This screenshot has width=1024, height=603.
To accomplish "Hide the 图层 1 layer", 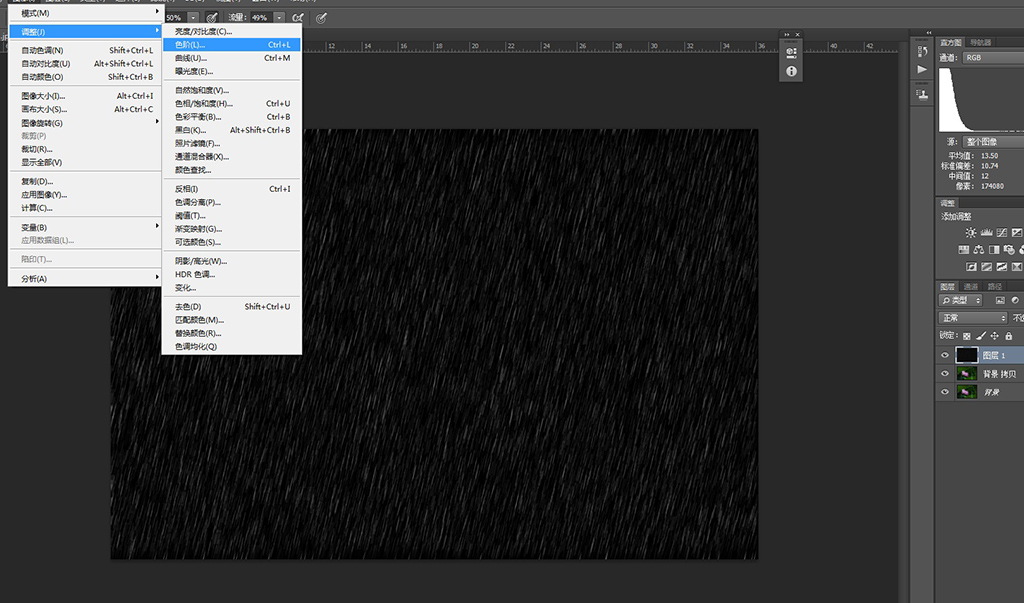I will tap(945, 355).
